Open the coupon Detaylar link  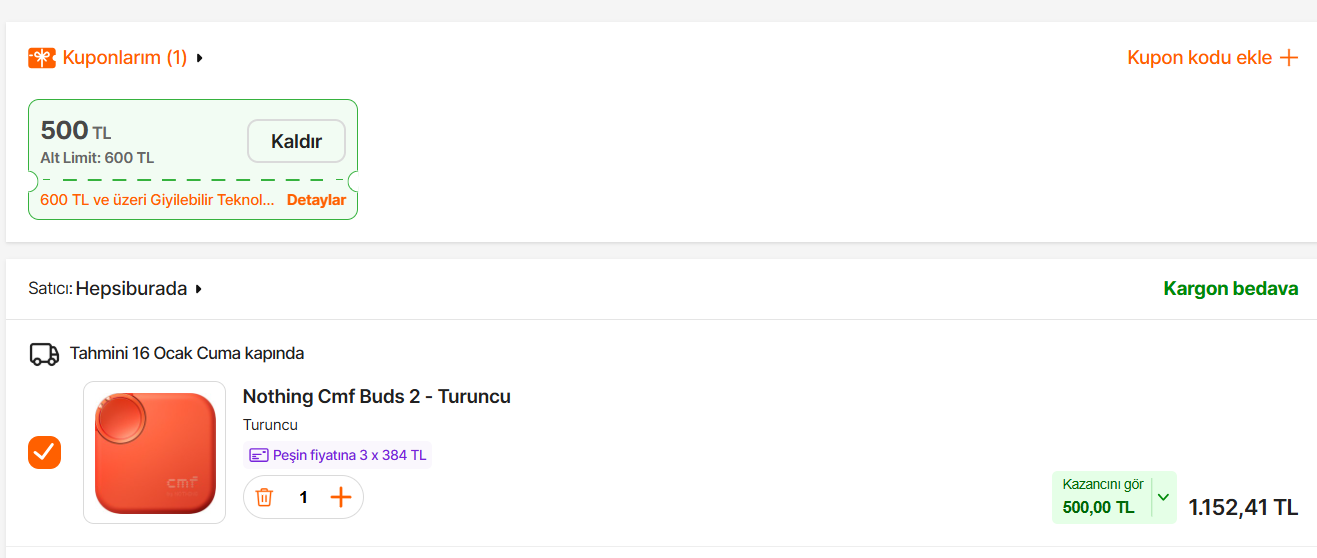point(316,200)
